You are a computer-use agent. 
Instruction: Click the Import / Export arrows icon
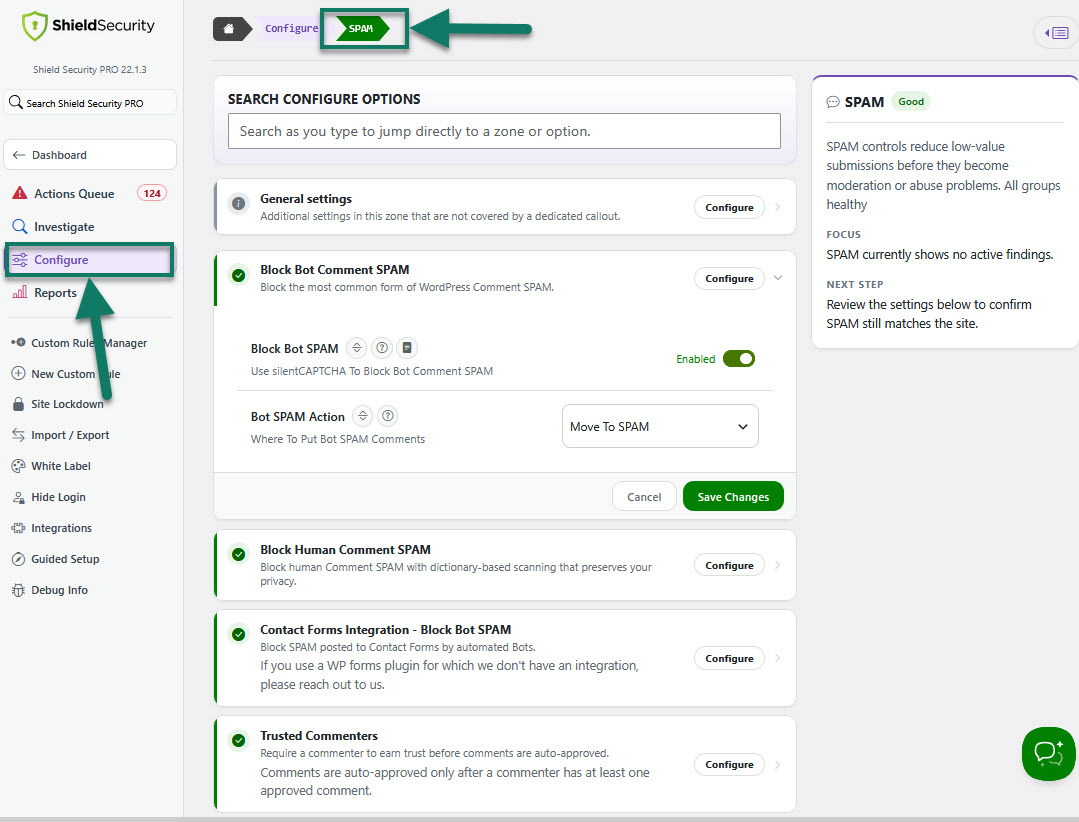(x=18, y=435)
